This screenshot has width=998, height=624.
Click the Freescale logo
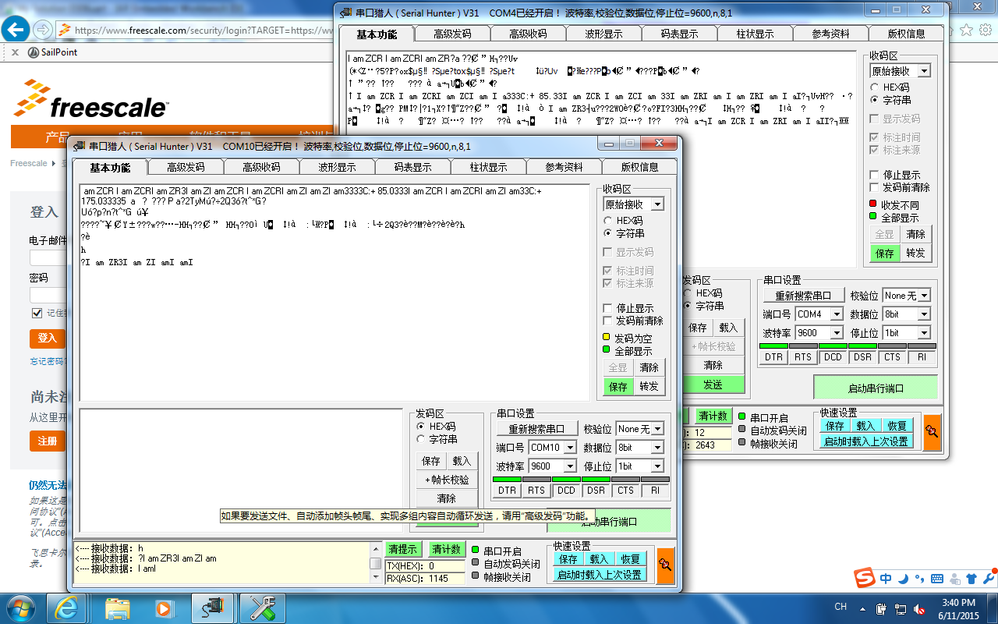(90, 100)
